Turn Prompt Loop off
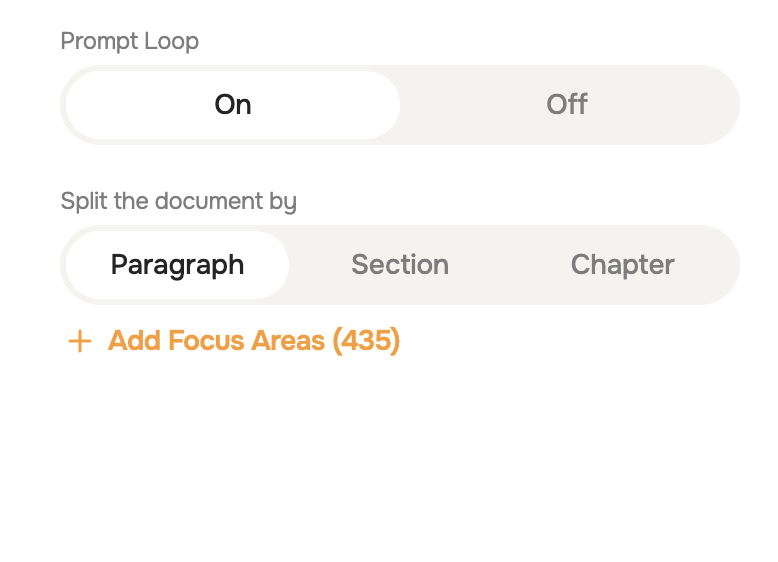778x562 pixels. coord(567,105)
